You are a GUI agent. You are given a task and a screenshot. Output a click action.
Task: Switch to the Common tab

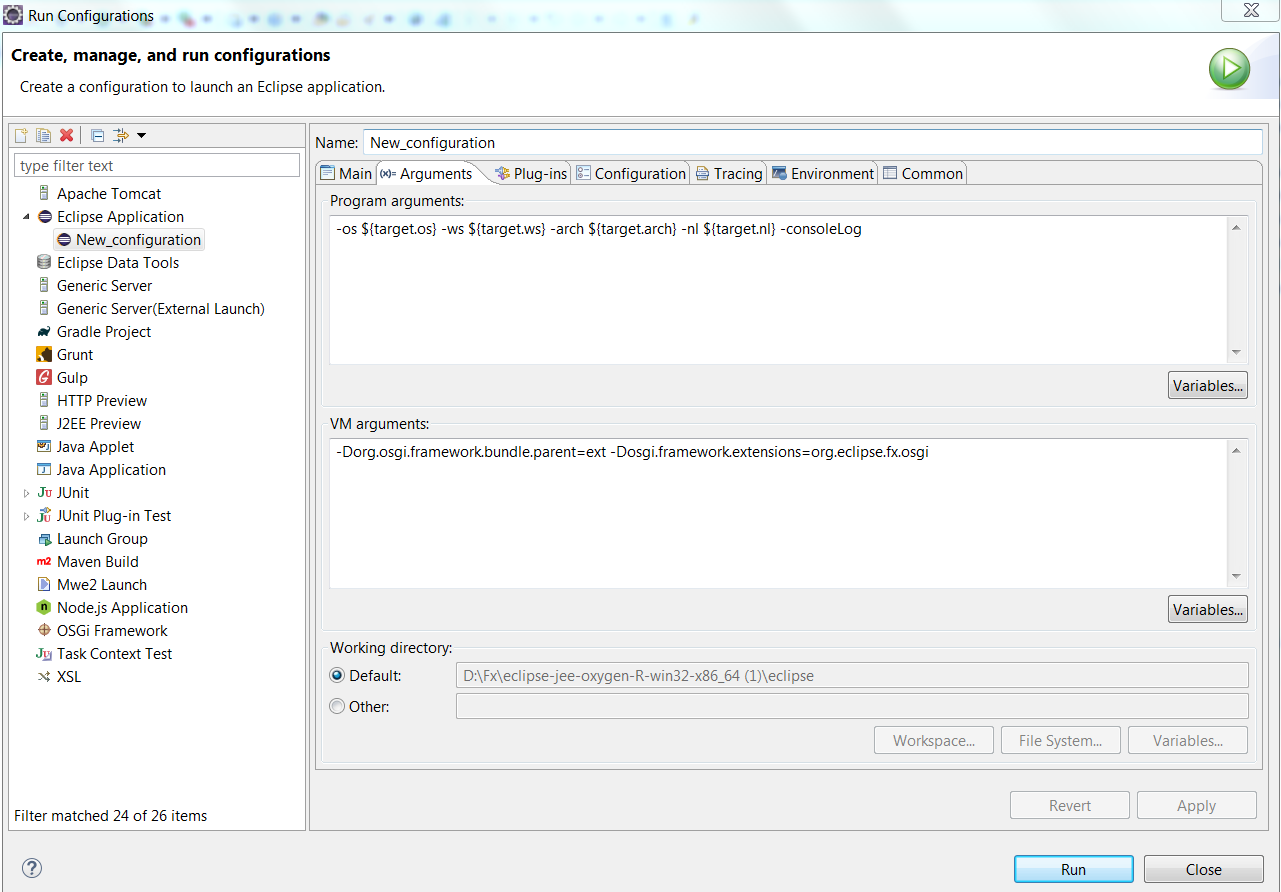(x=923, y=173)
